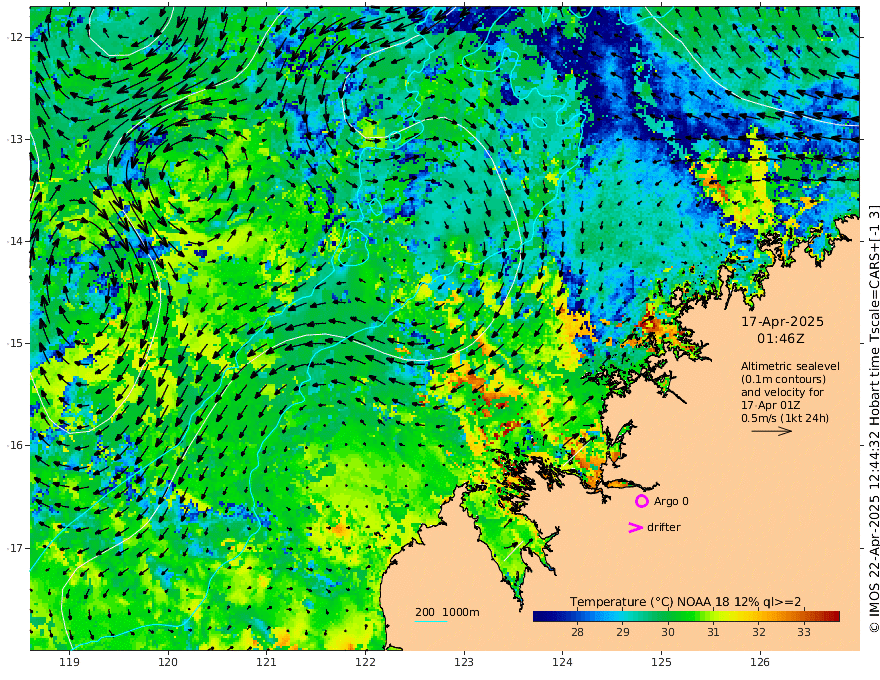
Task: Click the '200 1000m' depth legend text
Action: point(447,612)
